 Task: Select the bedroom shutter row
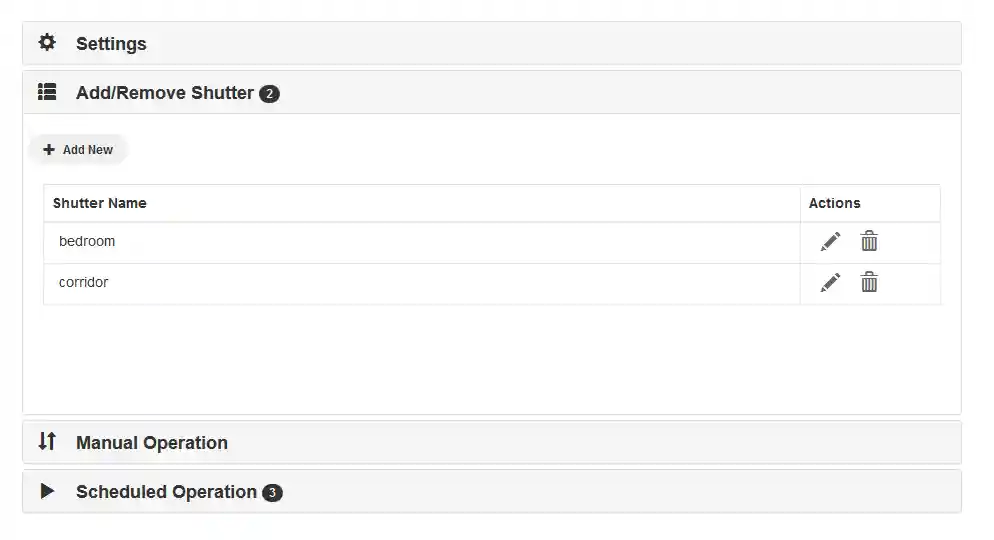point(87,241)
